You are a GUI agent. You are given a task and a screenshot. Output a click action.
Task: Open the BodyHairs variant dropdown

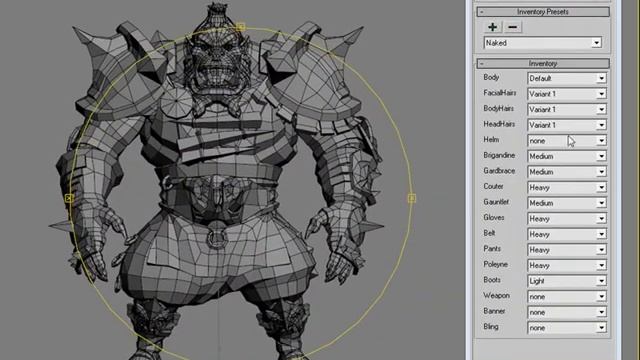(x=567, y=109)
